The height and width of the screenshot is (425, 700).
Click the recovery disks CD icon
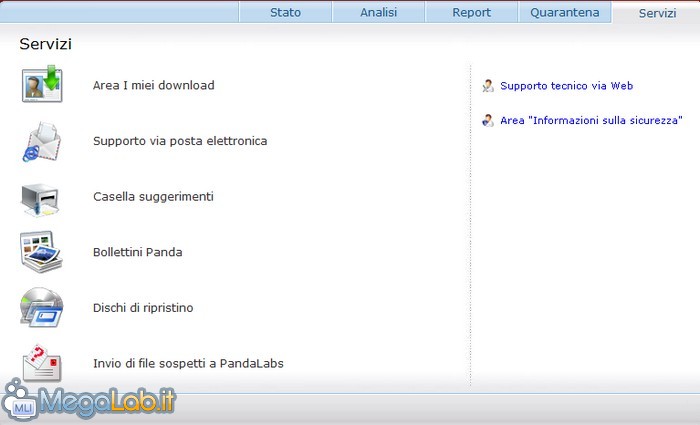42,307
